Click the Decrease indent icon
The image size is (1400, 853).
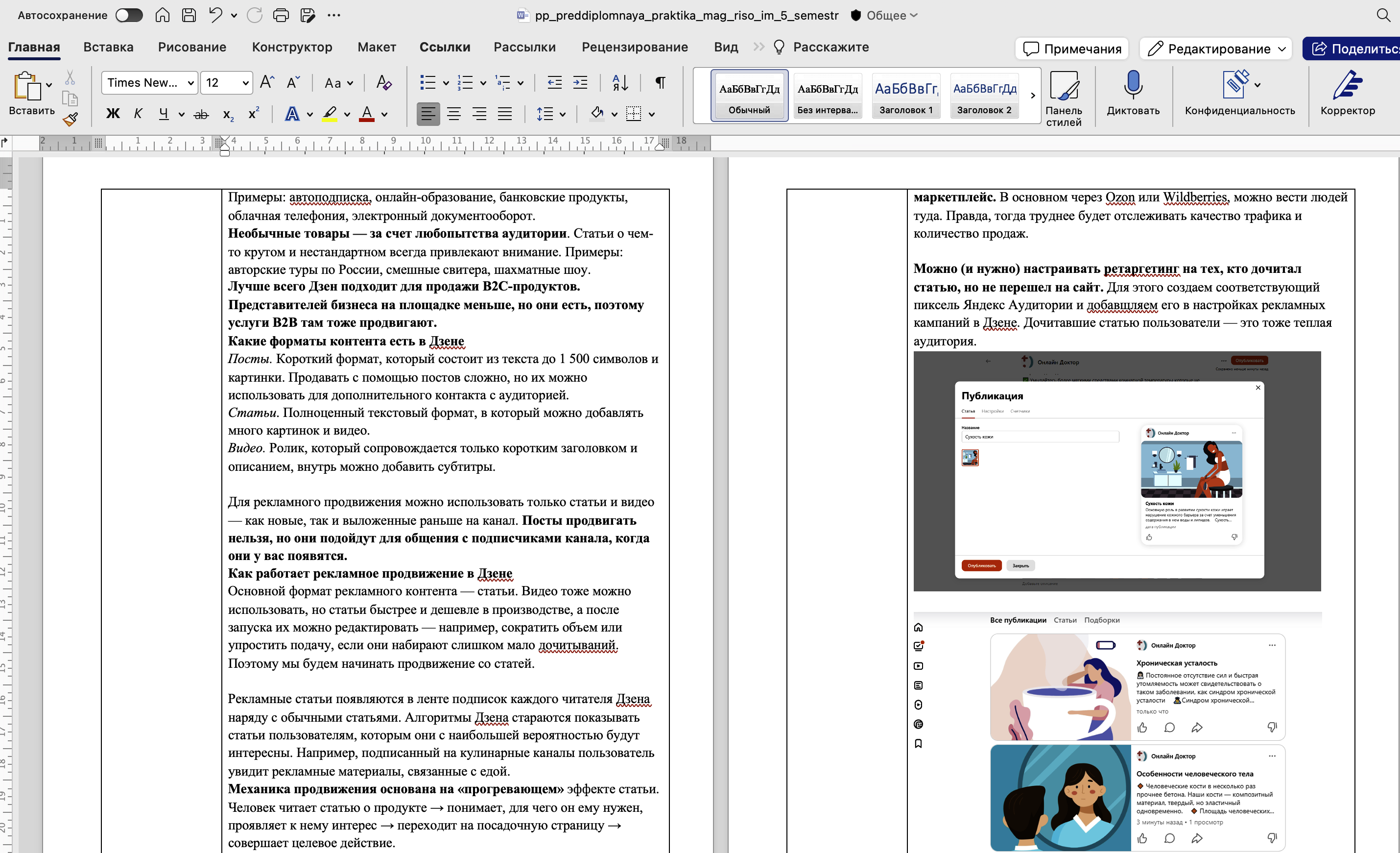(x=554, y=83)
